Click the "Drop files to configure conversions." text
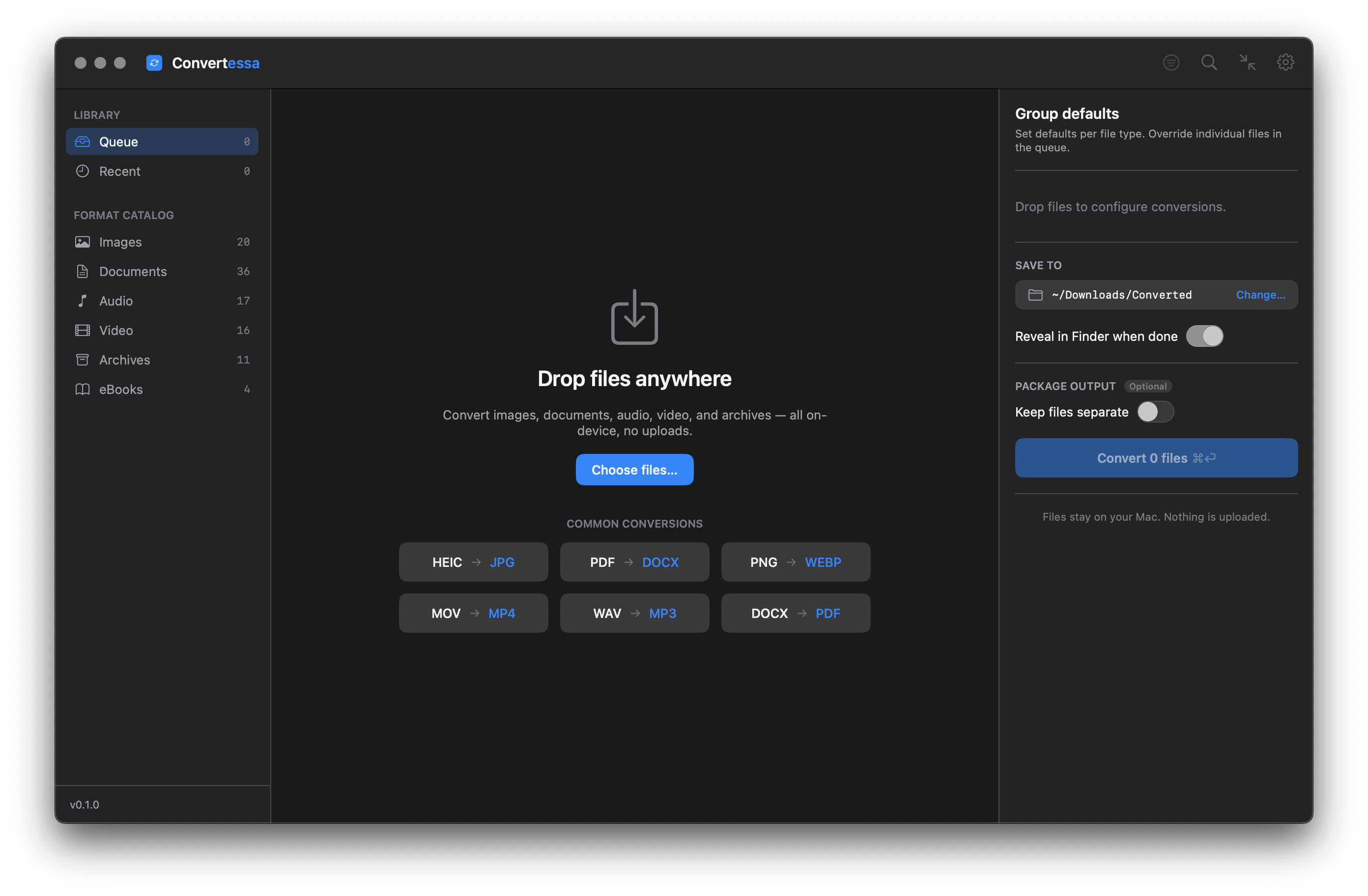This screenshot has height=896, width=1368. pyautogui.click(x=1120, y=207)
